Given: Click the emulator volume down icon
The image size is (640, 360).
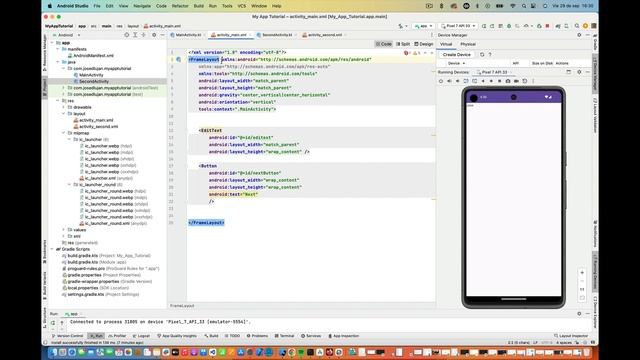Looking at the screenshot, I should pyautogui.click(x=458, y=81).
